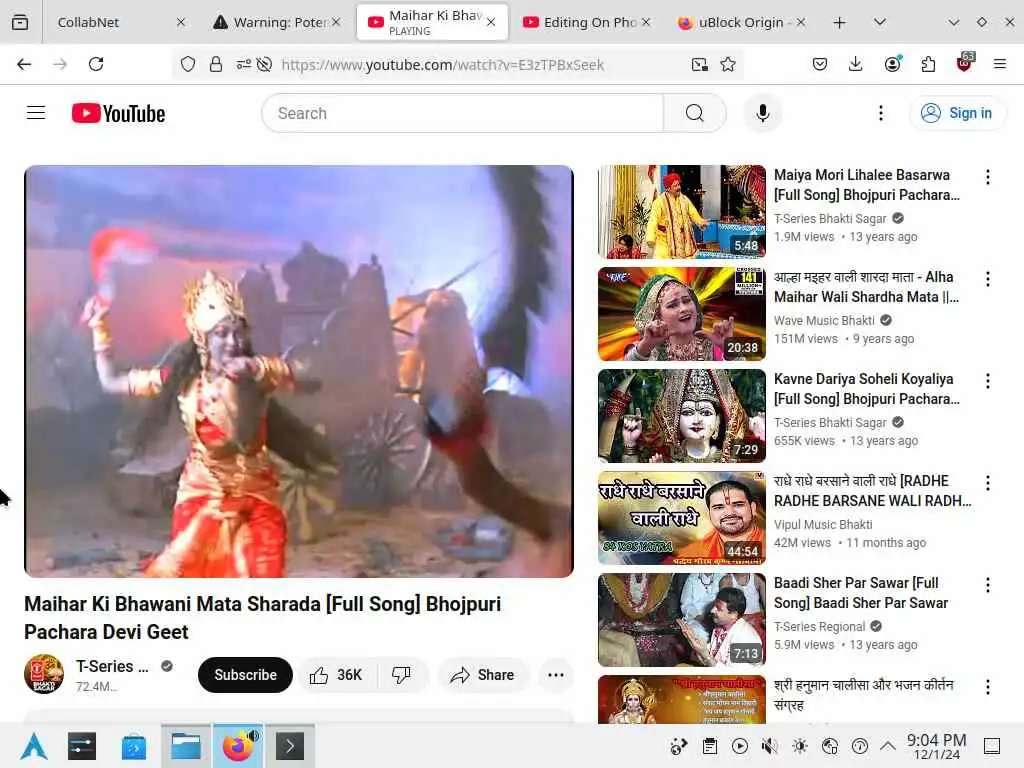Subscribe to the T-Series channel
Image resolution: width=1024 pixels, height=768 pixels.
point(245,675)
